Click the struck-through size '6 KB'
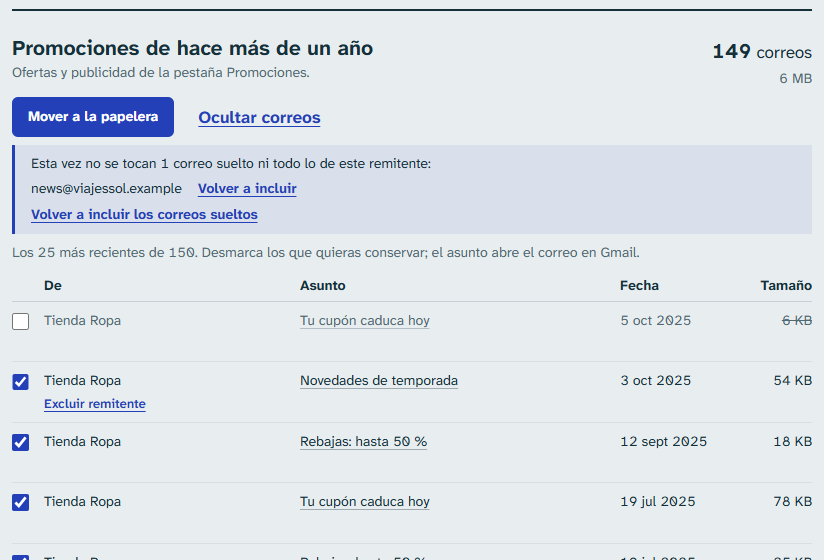Viewport: 824px width, 560px height. pyautogui.click(x=797, y=320)
